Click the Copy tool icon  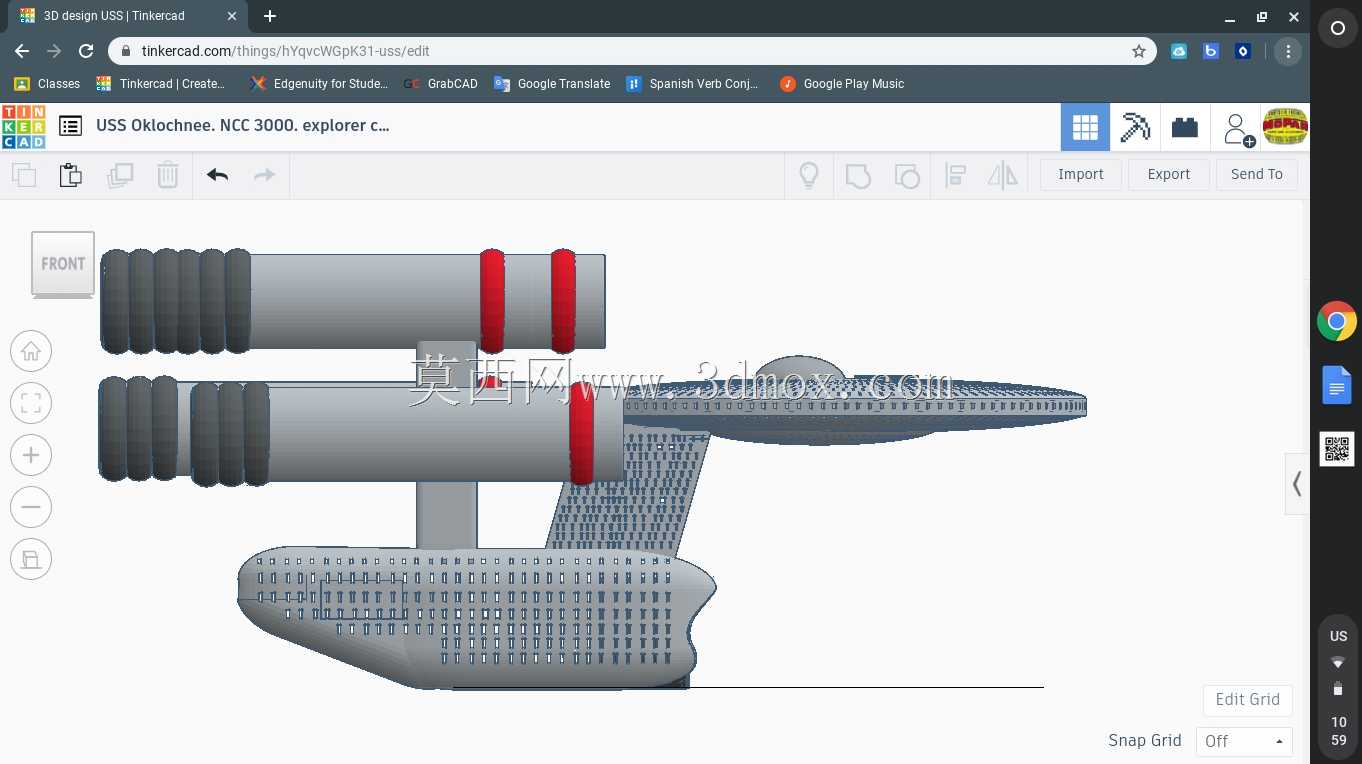point(24,175)
